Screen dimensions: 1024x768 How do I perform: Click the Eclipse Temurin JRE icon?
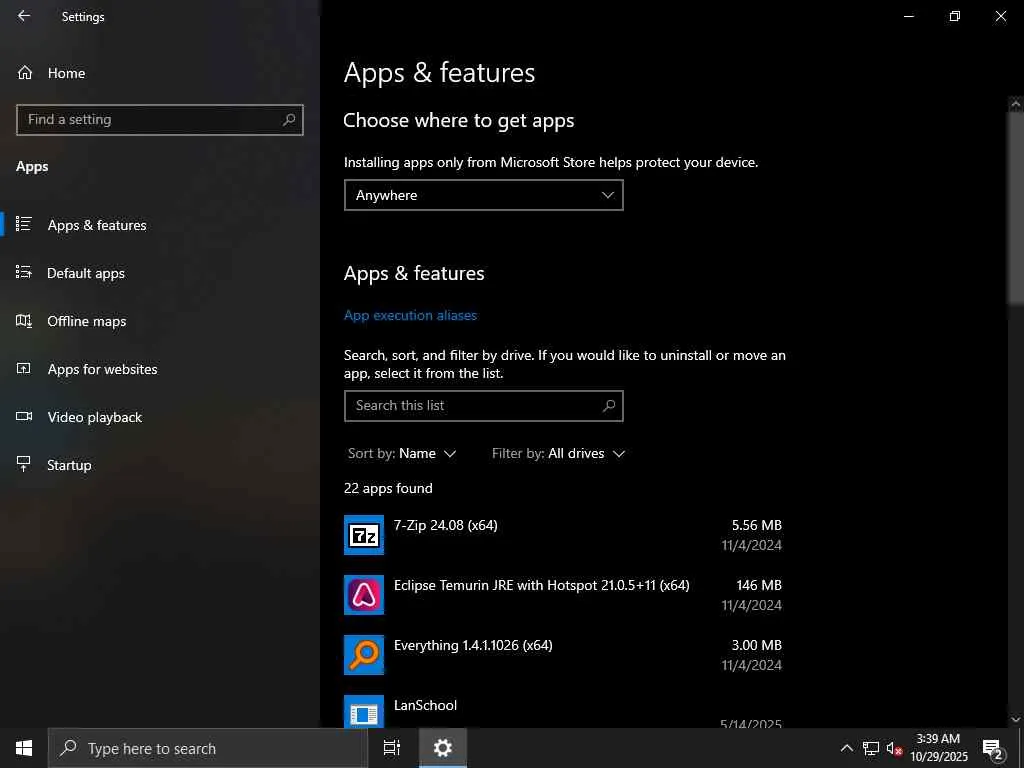(364, 595)
